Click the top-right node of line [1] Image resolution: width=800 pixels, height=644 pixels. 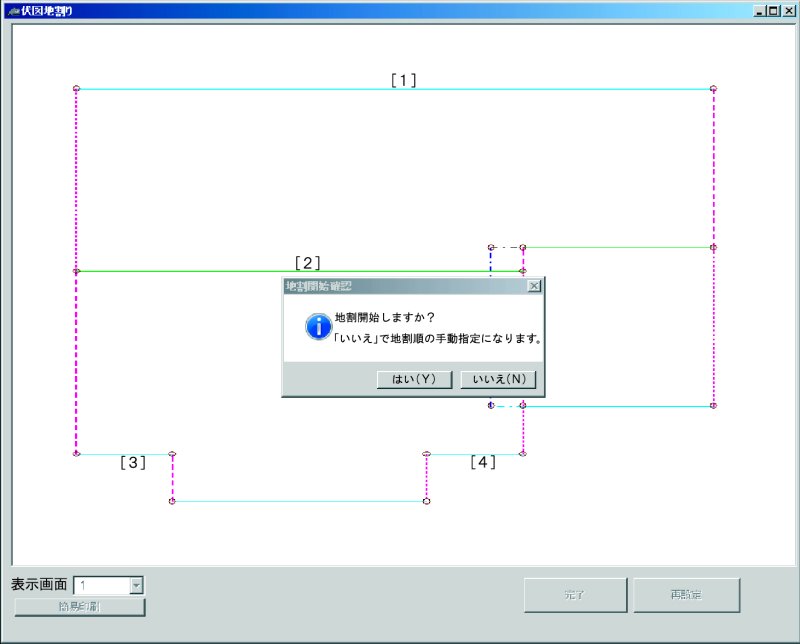713,89
